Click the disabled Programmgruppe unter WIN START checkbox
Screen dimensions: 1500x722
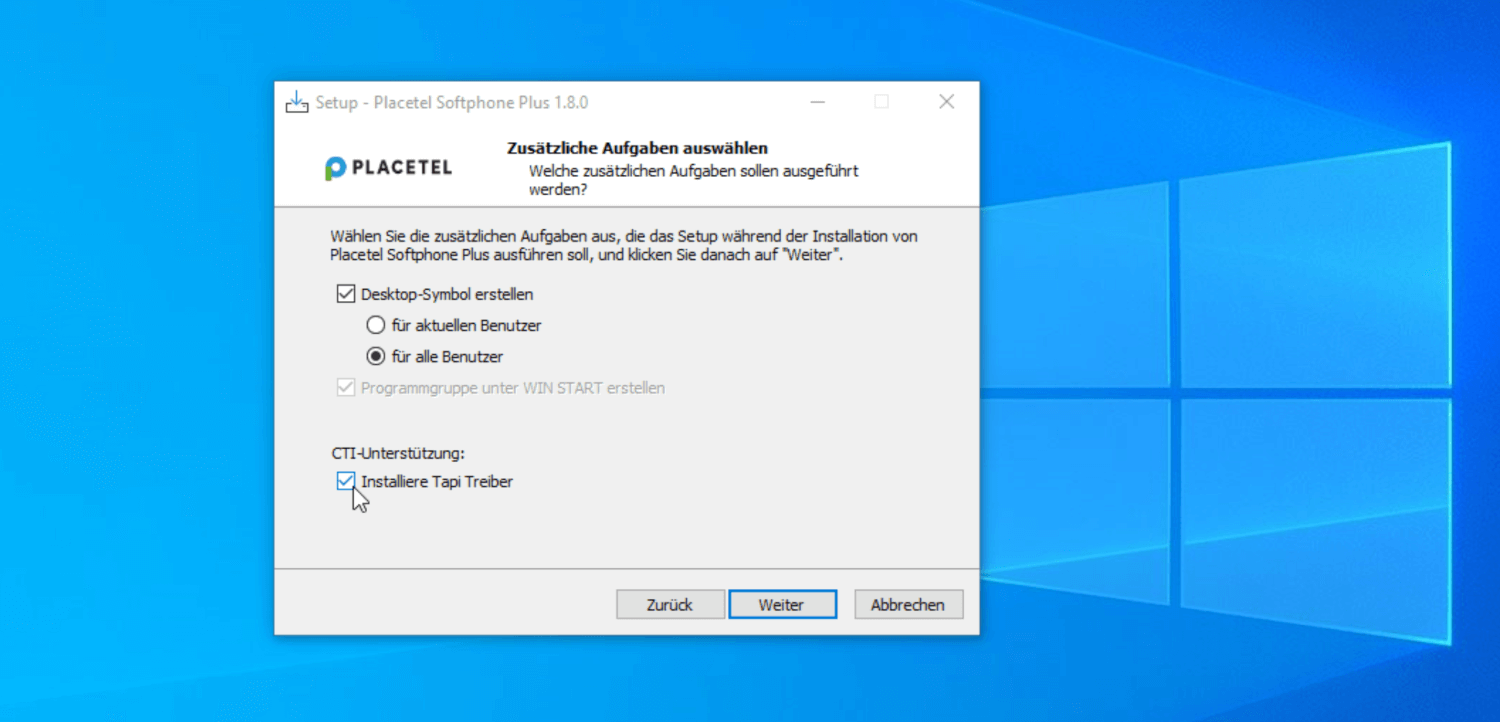tap(346, 388)
